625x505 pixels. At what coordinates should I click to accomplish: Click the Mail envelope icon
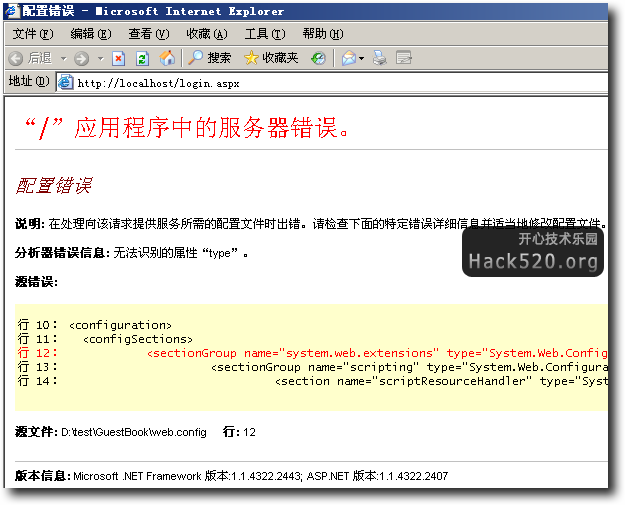point(349,59)
